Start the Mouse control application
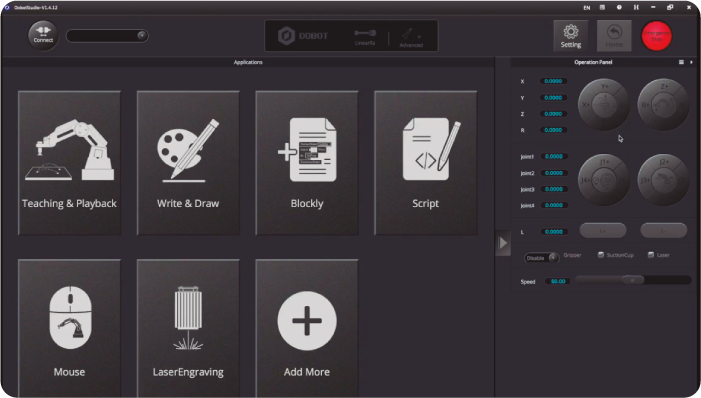Viewport: 701px width, 398px height. (69, 328)
